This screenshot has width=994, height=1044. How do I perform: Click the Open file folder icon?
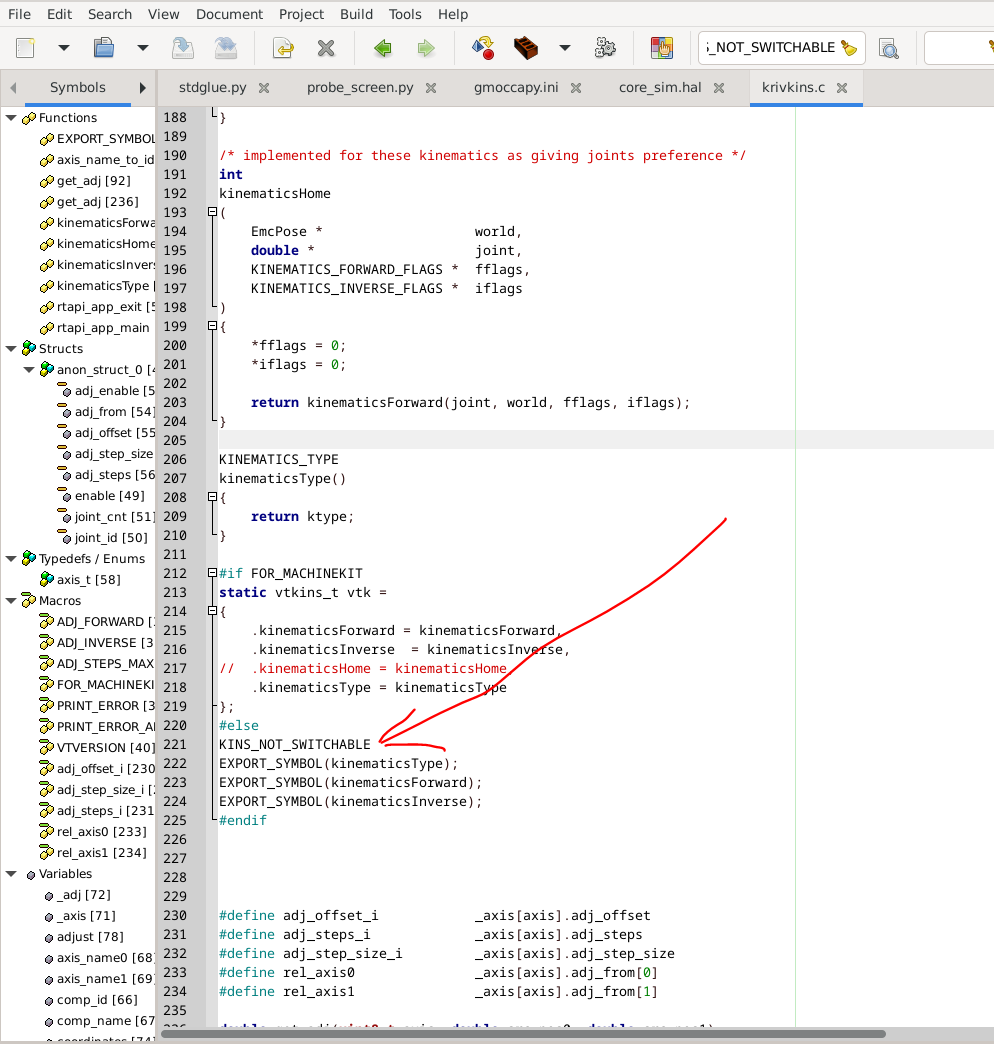coord(103,47)
